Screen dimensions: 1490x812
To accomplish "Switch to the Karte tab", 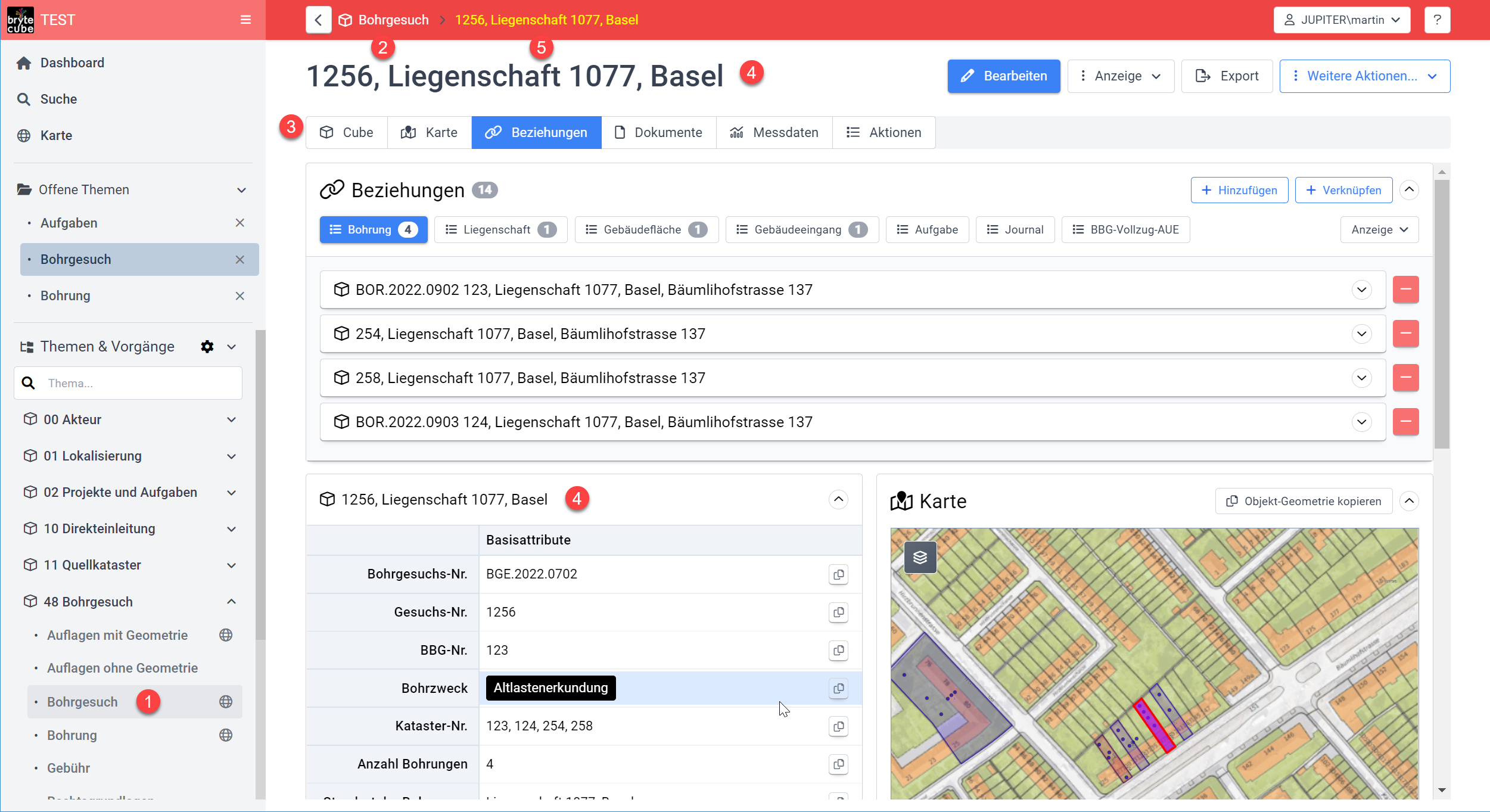I will pyautogui.click(x=430, y=132).
